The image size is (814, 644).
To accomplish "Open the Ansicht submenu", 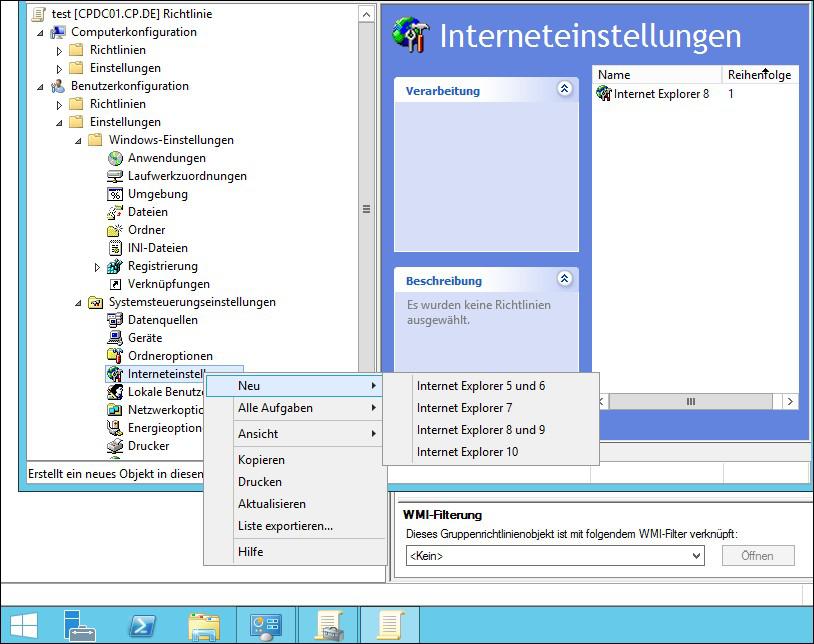I will pyautogui.click(x=294, y=434).
